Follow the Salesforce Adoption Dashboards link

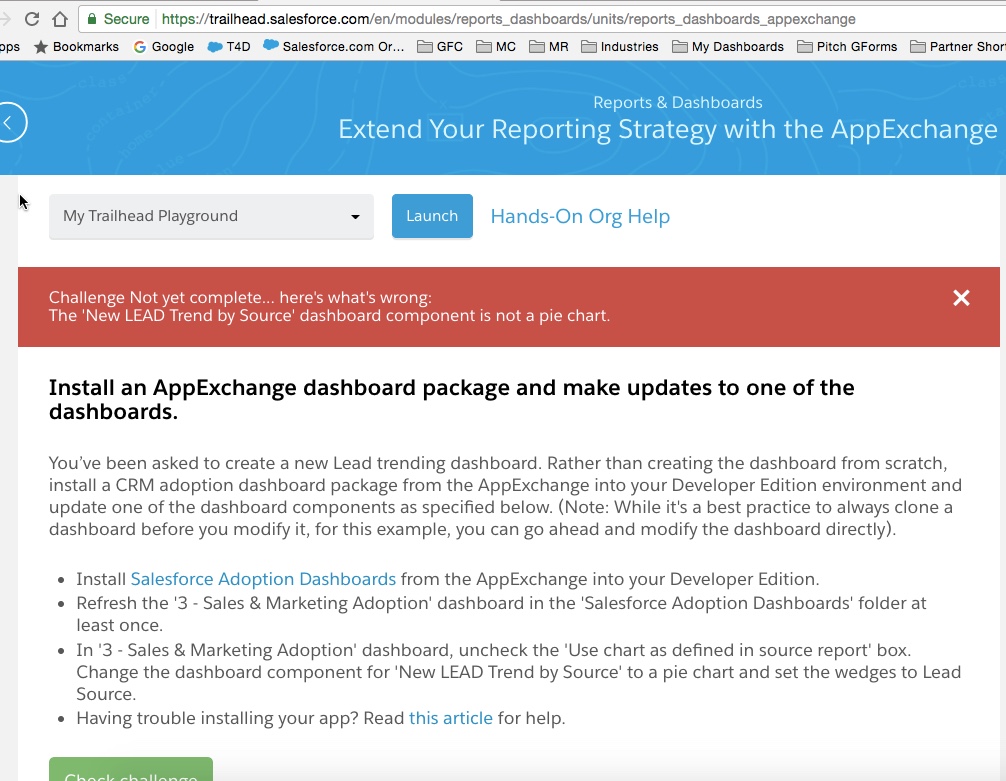pos(263,579)
